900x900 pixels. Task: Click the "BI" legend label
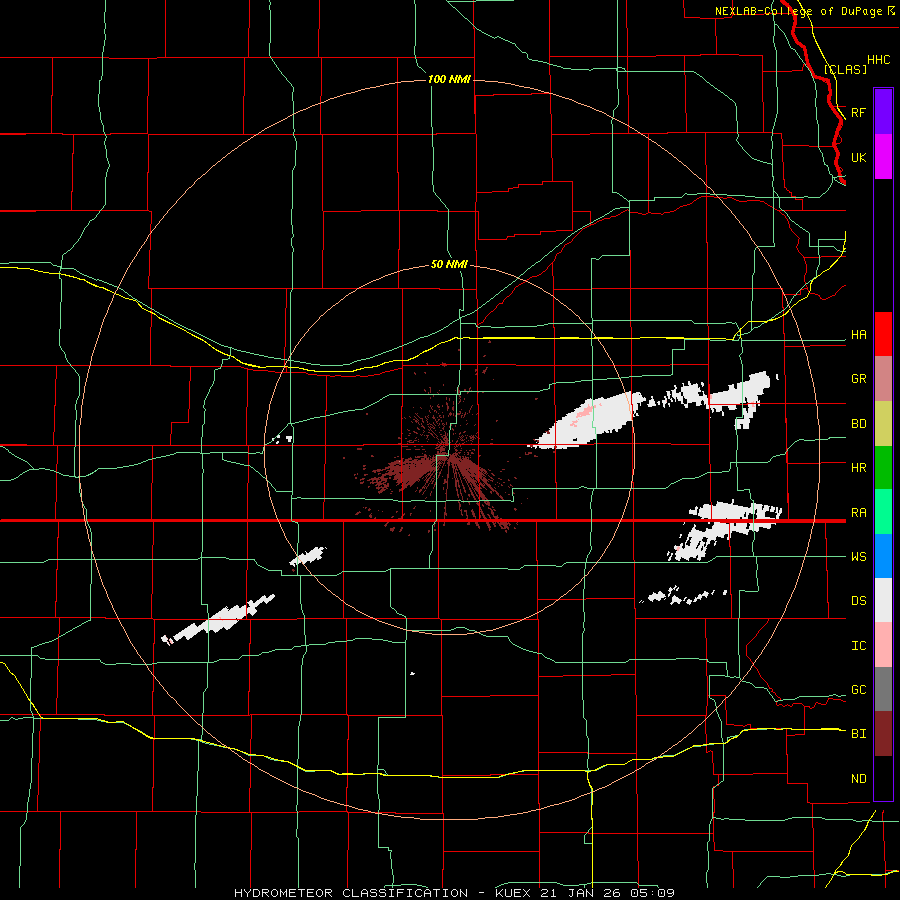coord(858,734)
